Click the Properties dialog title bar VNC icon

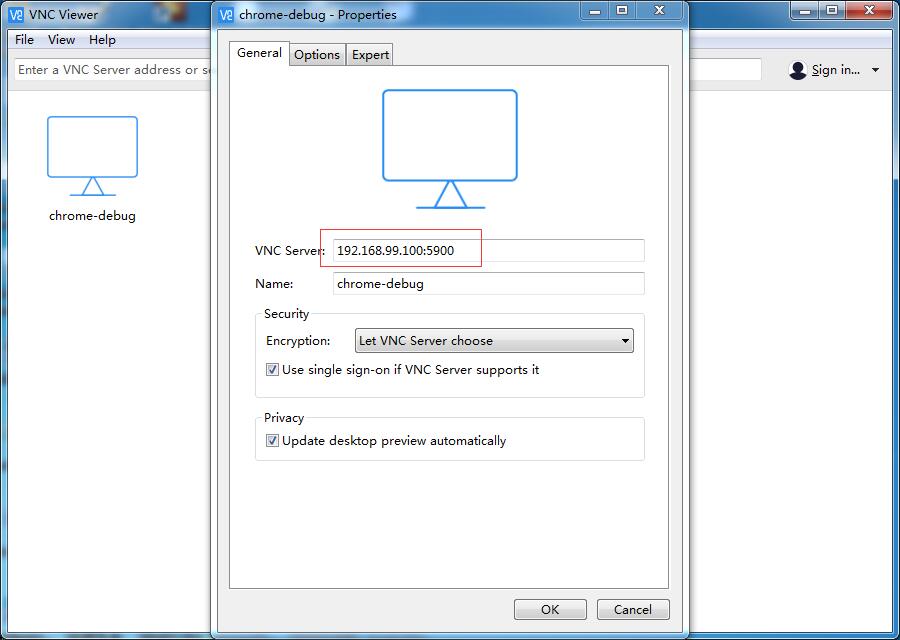tap(226, 14)
